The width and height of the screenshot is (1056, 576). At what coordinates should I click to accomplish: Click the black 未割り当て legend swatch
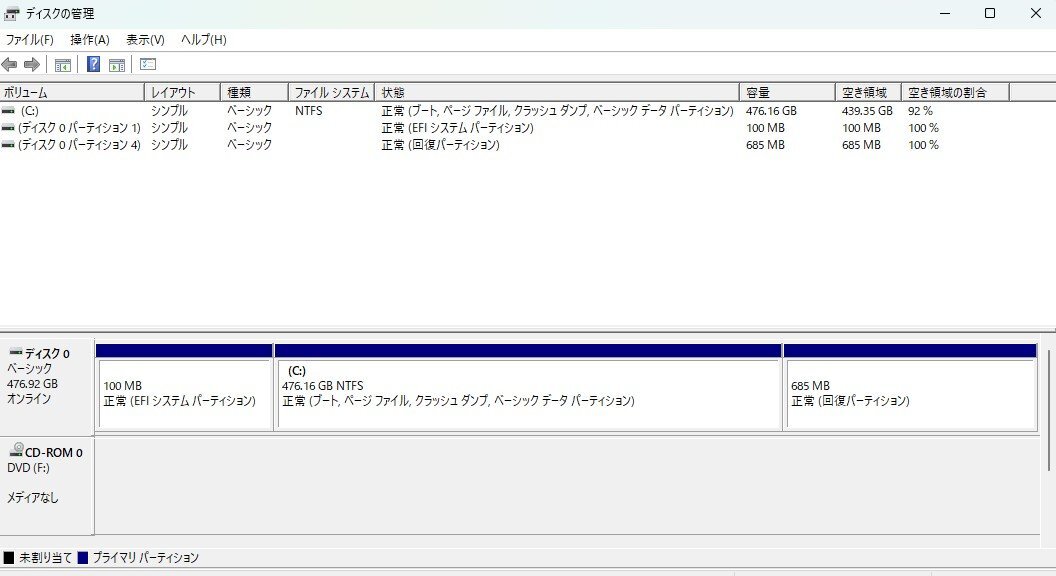9,558
